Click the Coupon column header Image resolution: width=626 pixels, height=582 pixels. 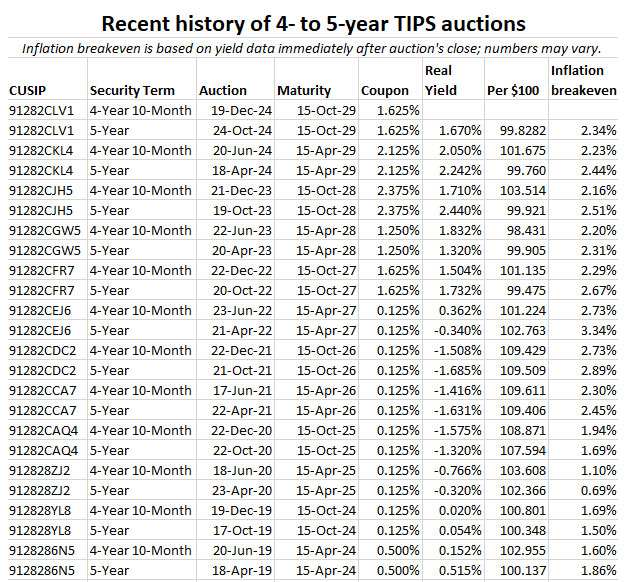click(x=385, y=90)
